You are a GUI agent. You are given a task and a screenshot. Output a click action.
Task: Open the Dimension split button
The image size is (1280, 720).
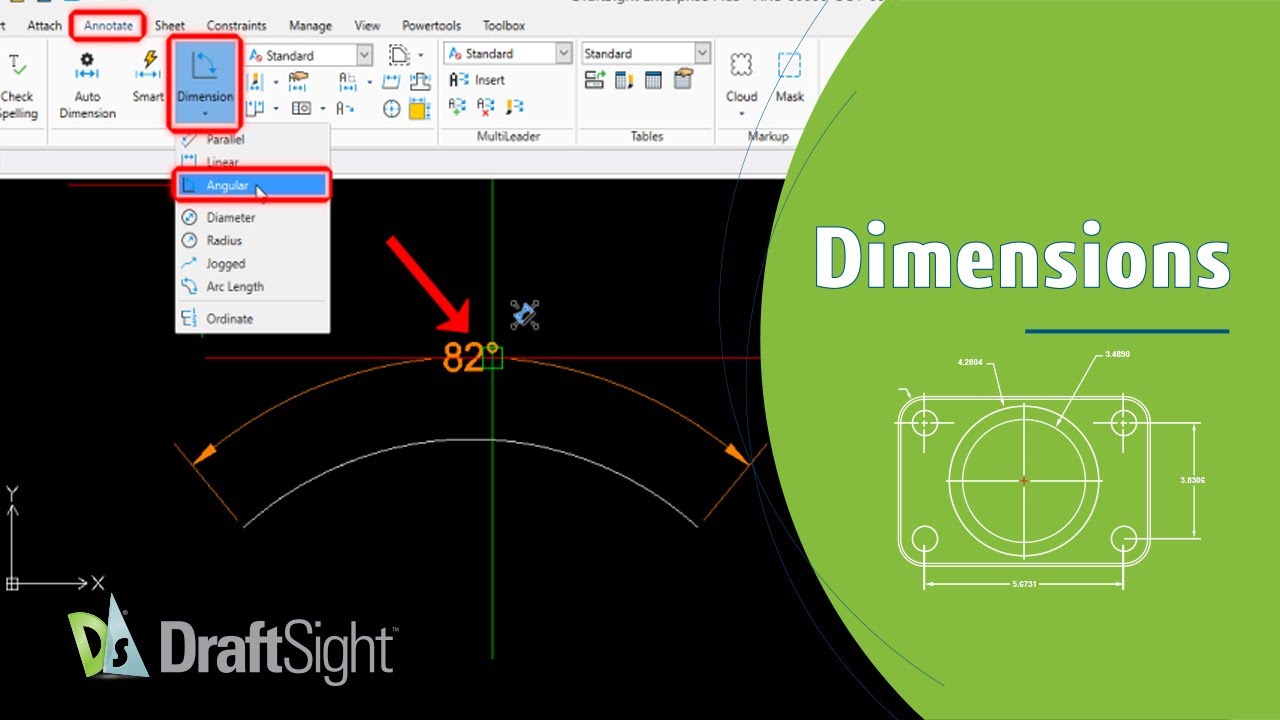click(204, 82)
